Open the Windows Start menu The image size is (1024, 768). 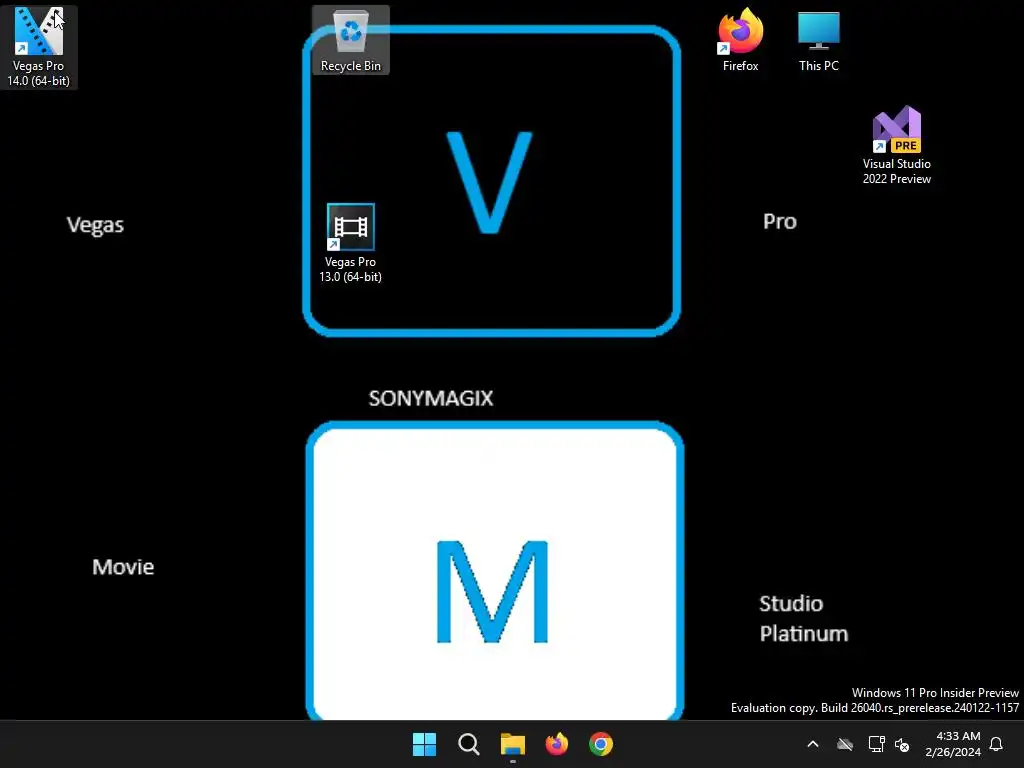pos(424,744)
